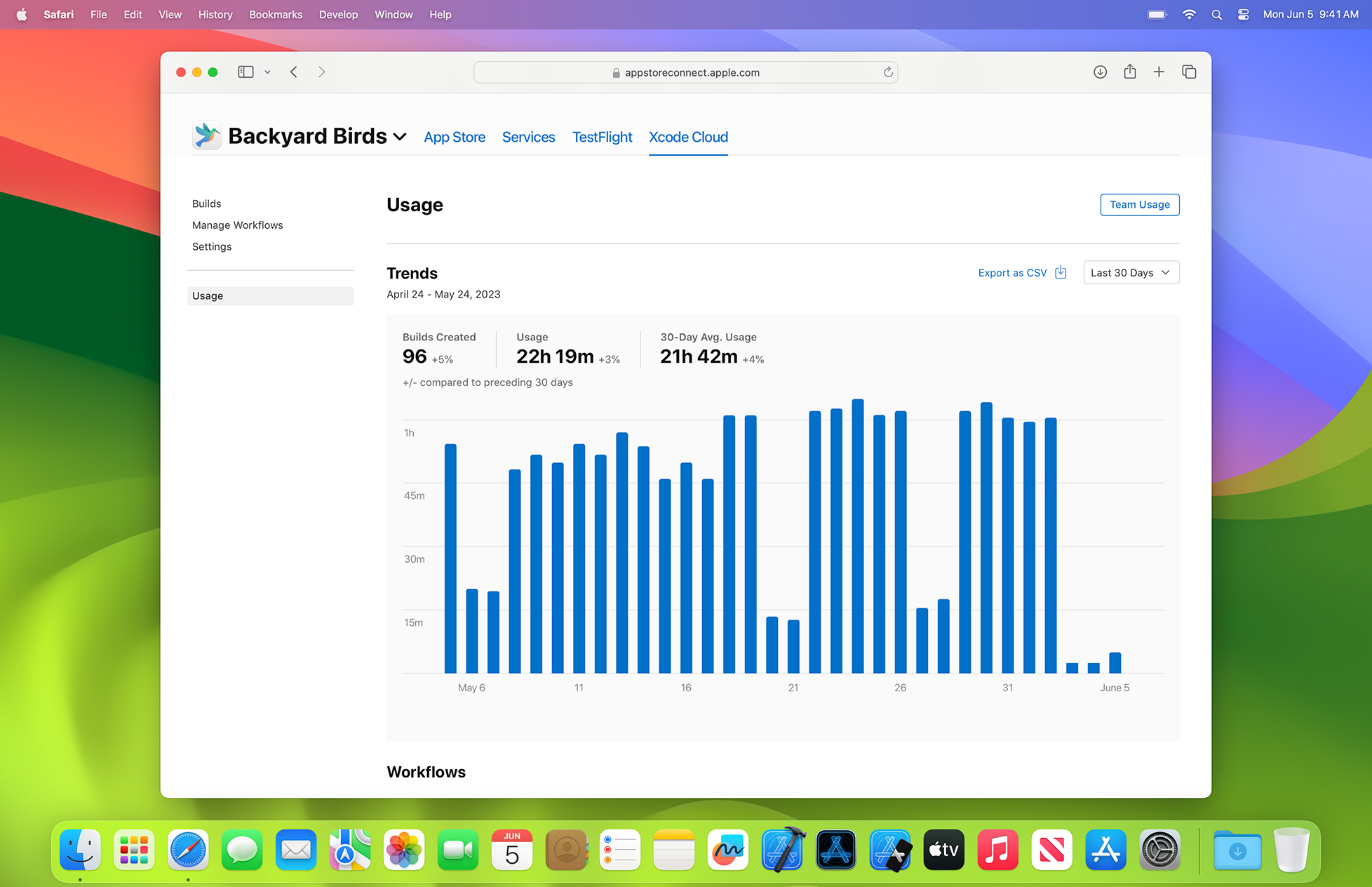The width and height of the screenshot is (1372, 887).
Task: Click the Backyard Birds app icon
Action: coord(207,135)
